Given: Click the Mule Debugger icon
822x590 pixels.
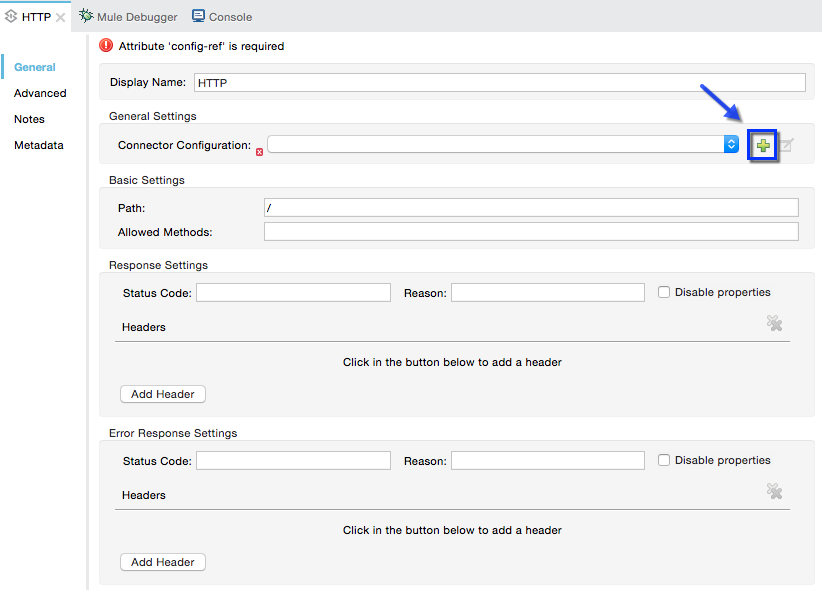Looking at the screenshot, I should (87, 16).
